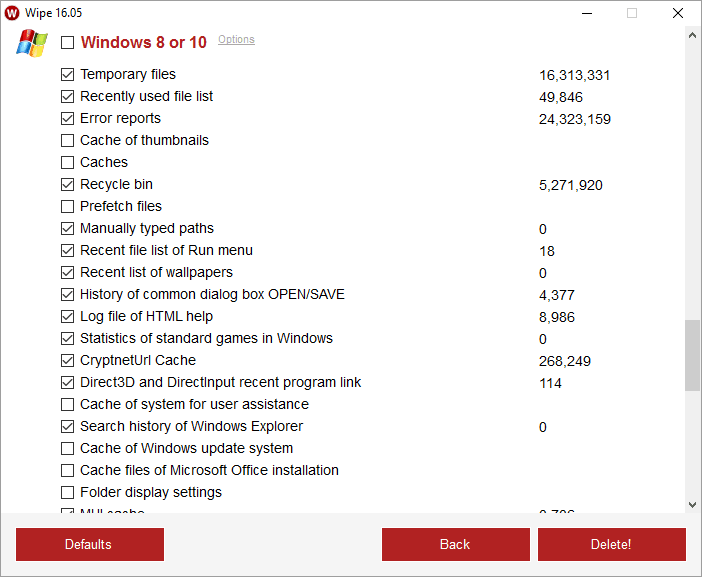Click the 8,986 size value

pos(557,317)
